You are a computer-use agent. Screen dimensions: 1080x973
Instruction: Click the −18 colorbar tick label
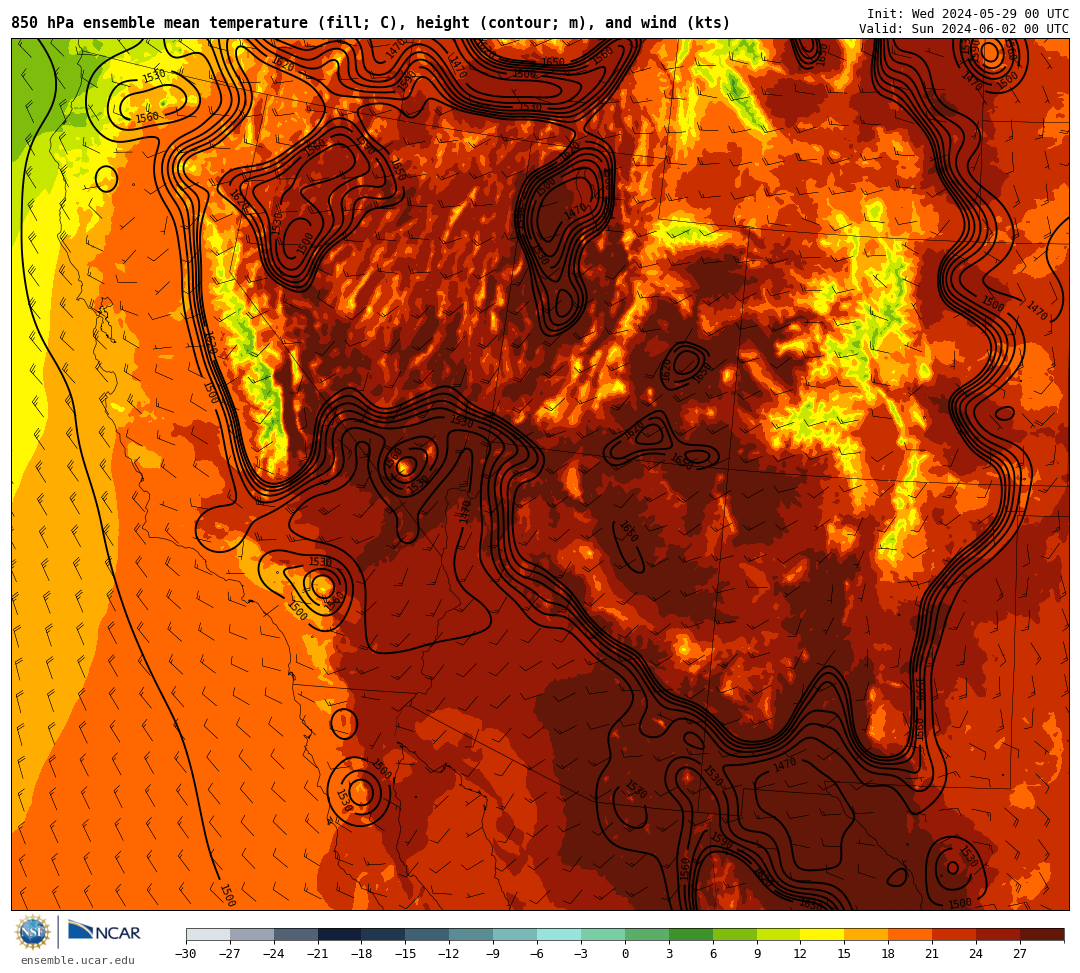[x=362, y=954]
